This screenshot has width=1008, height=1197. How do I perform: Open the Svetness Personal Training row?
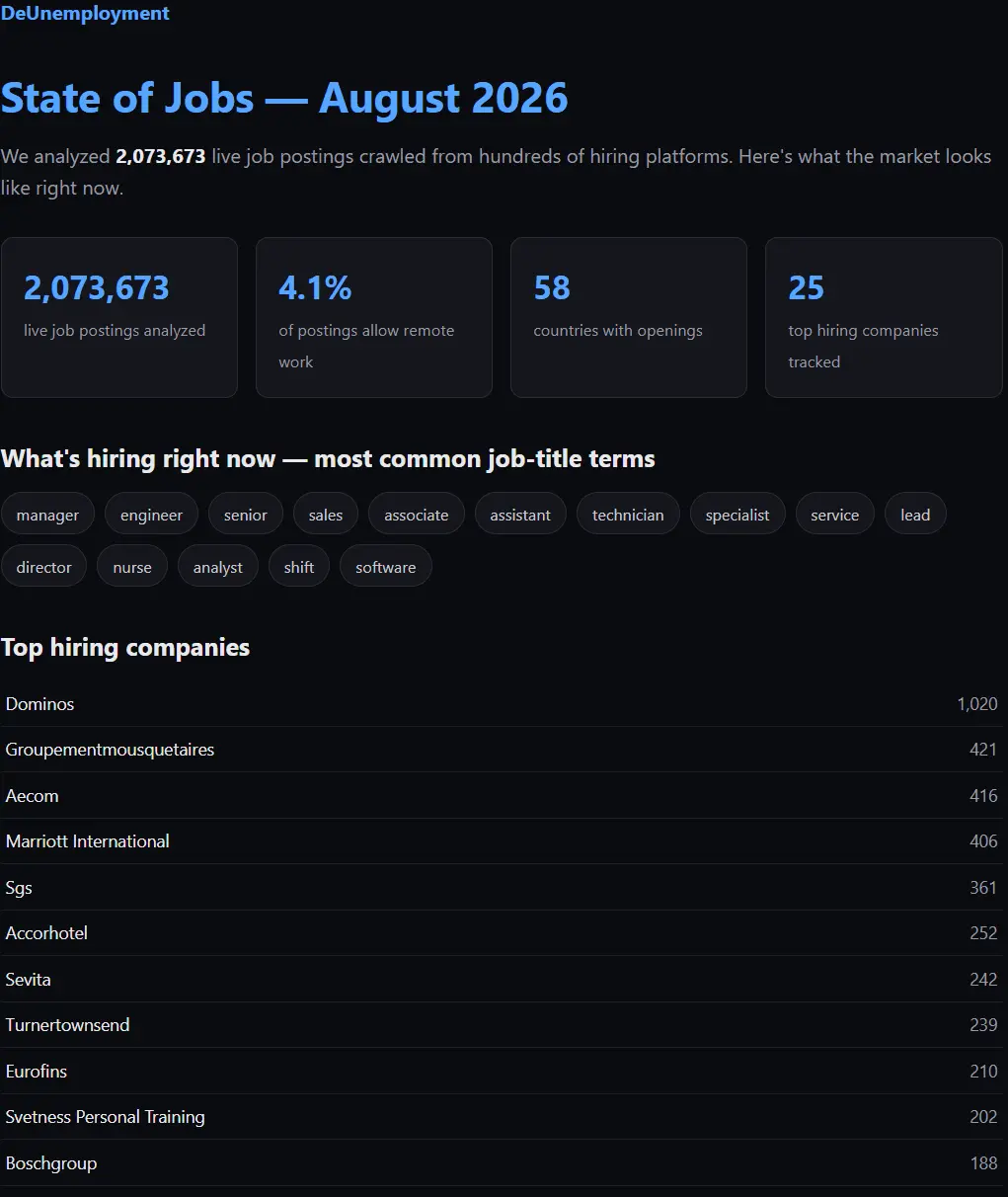pyautogui.click(x=502, y=1117)
